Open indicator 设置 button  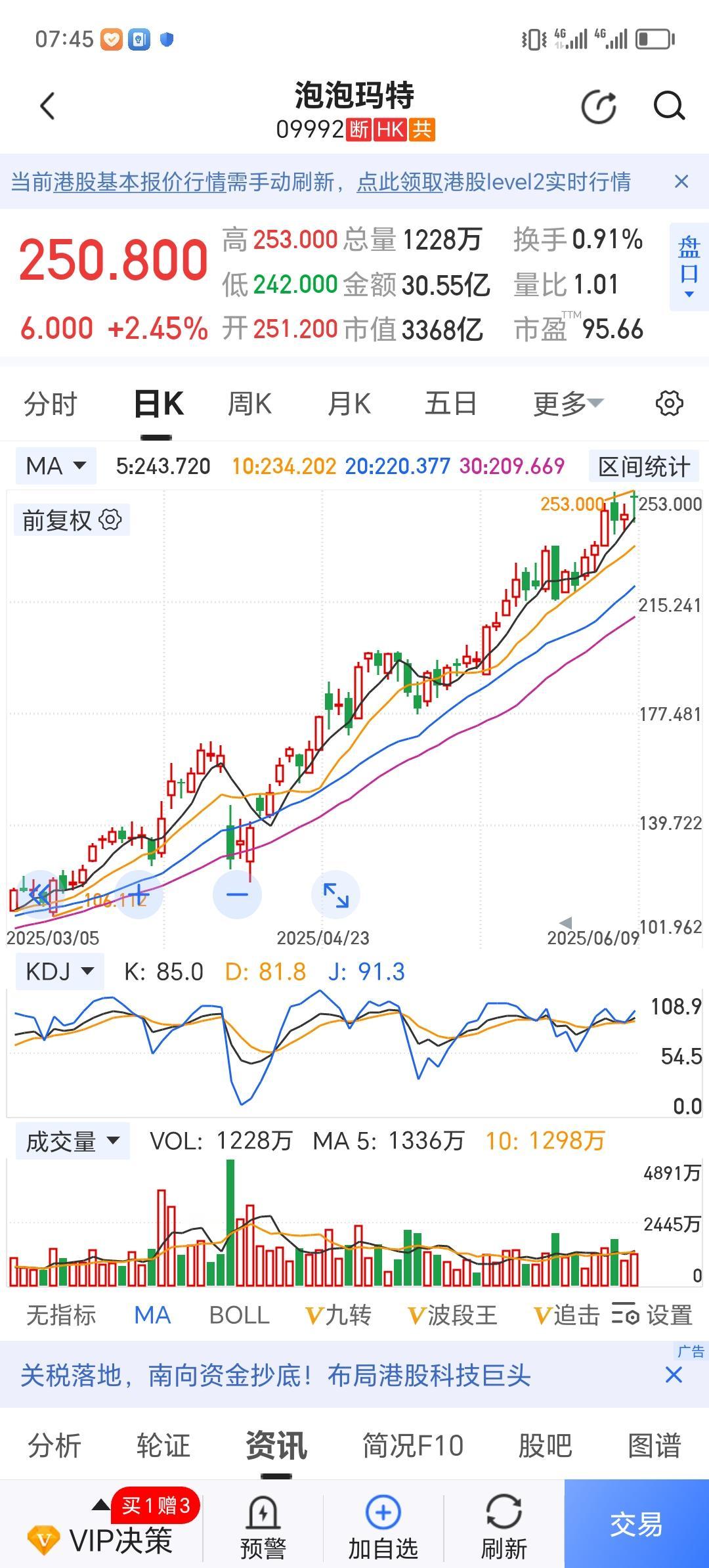click(653, 1315)
